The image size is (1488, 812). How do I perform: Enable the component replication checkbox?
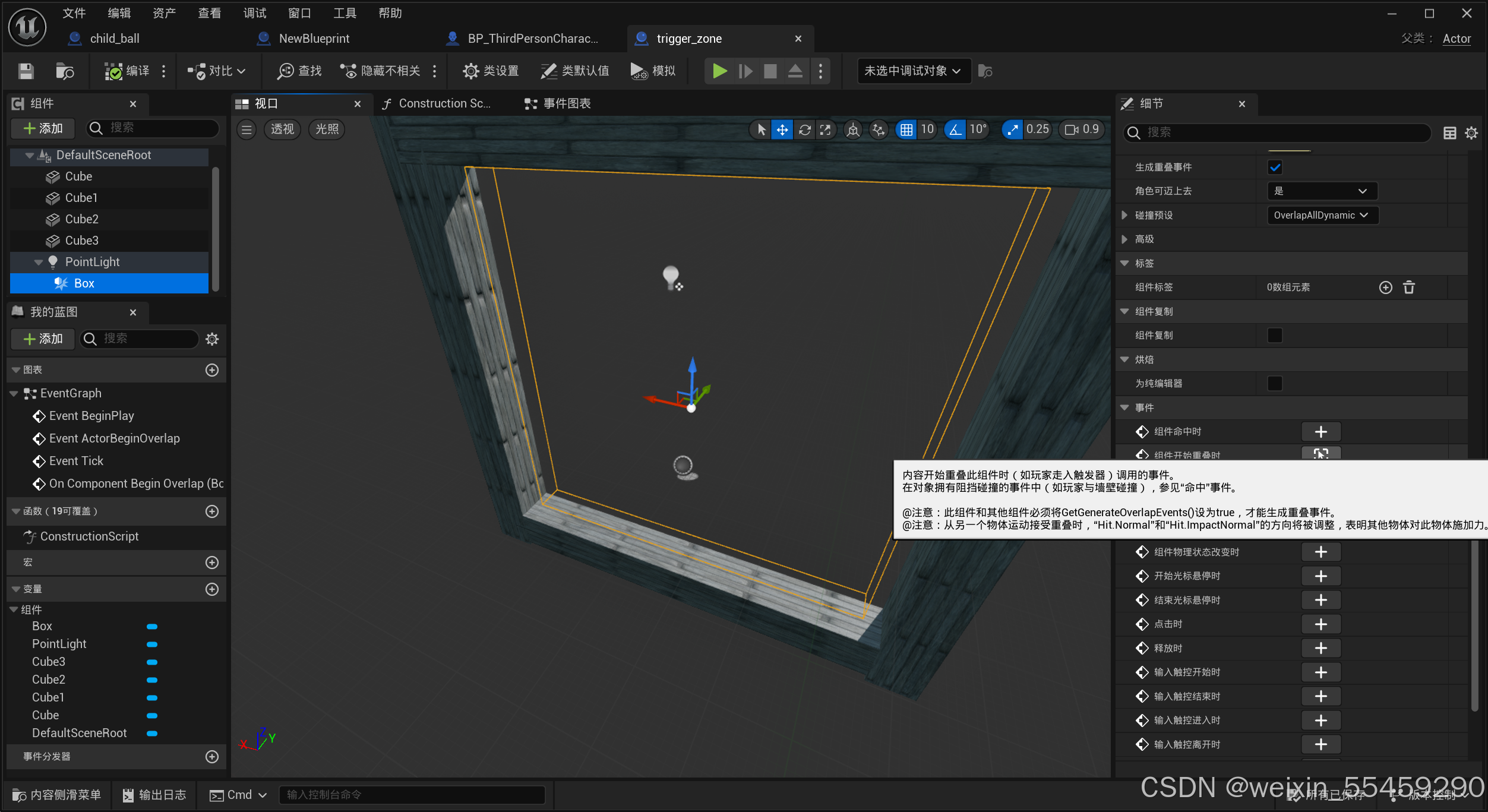point(1275,336)
